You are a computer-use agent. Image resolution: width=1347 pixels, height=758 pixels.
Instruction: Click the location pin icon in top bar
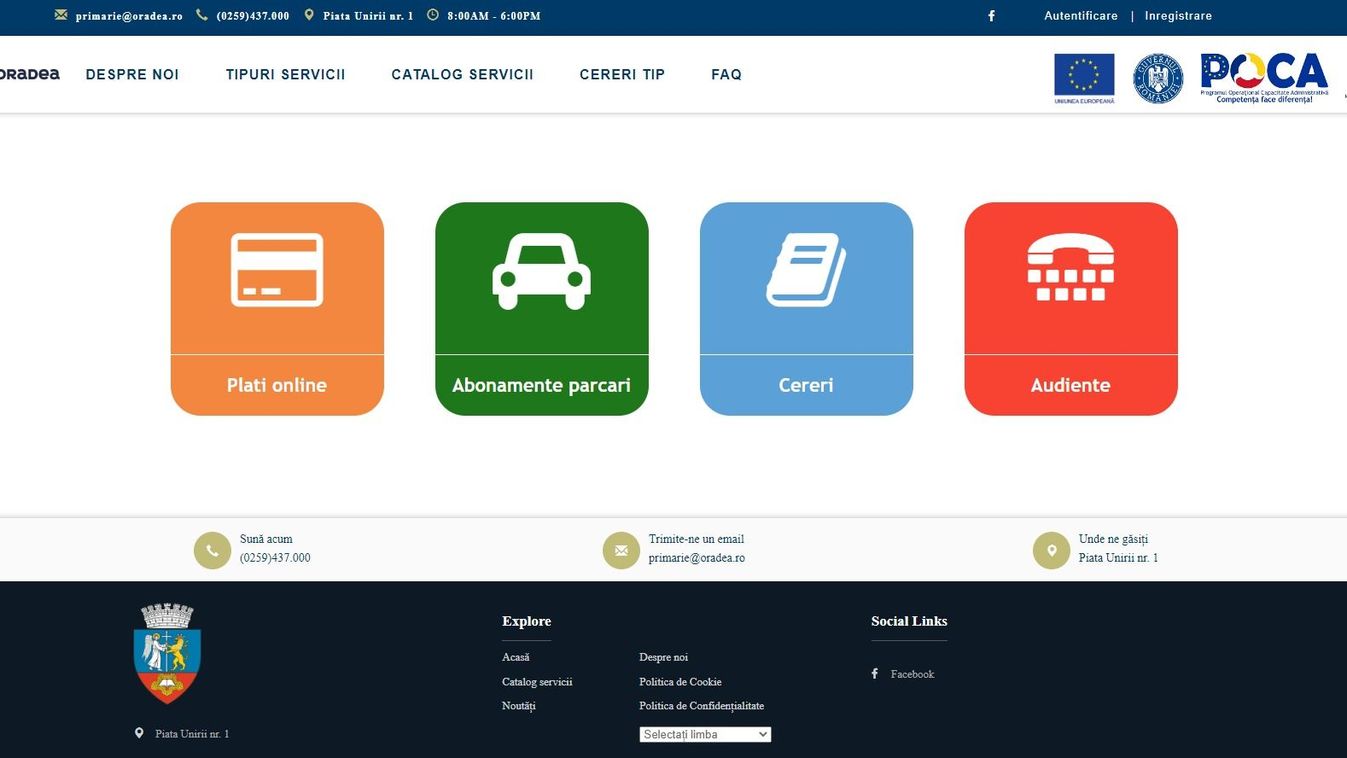[x=309, y=15]
